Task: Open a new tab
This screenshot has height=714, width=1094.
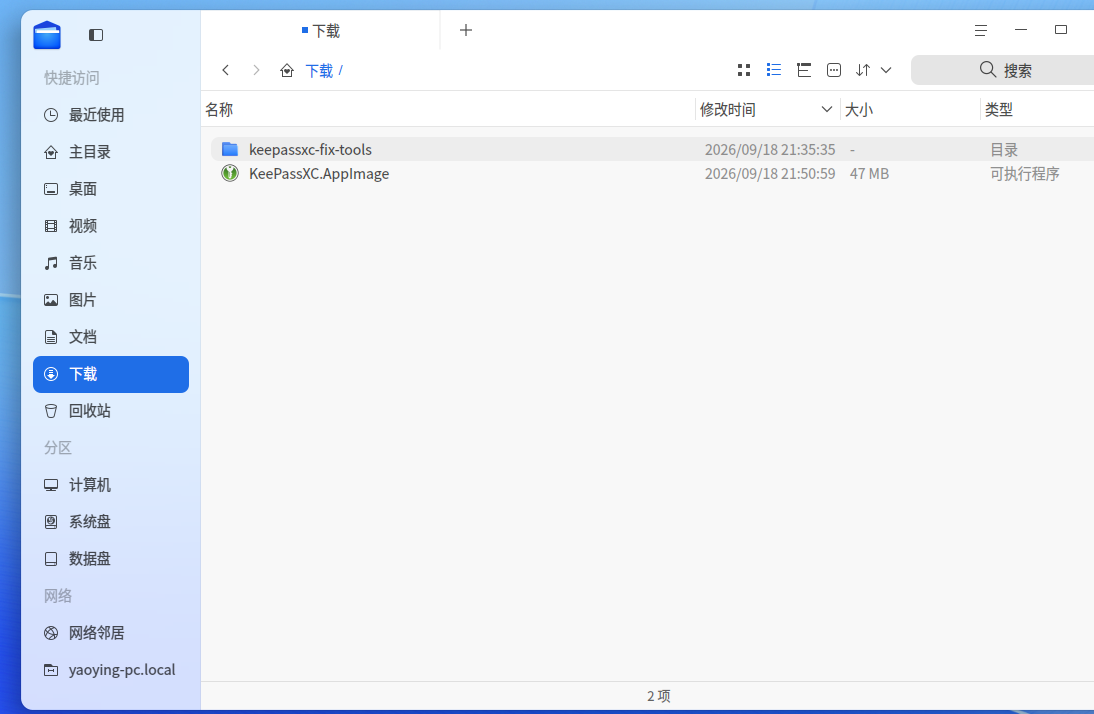Action: click(x=466, y=30)
